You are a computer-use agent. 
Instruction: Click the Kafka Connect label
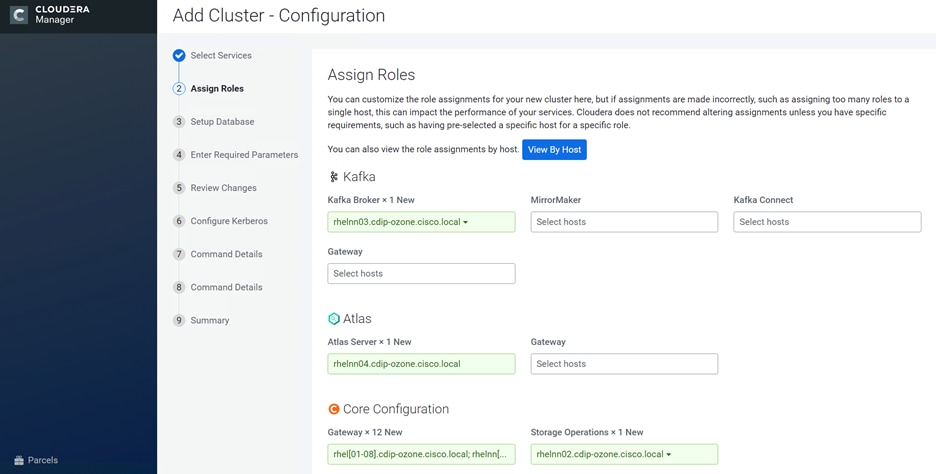(763, 200)
